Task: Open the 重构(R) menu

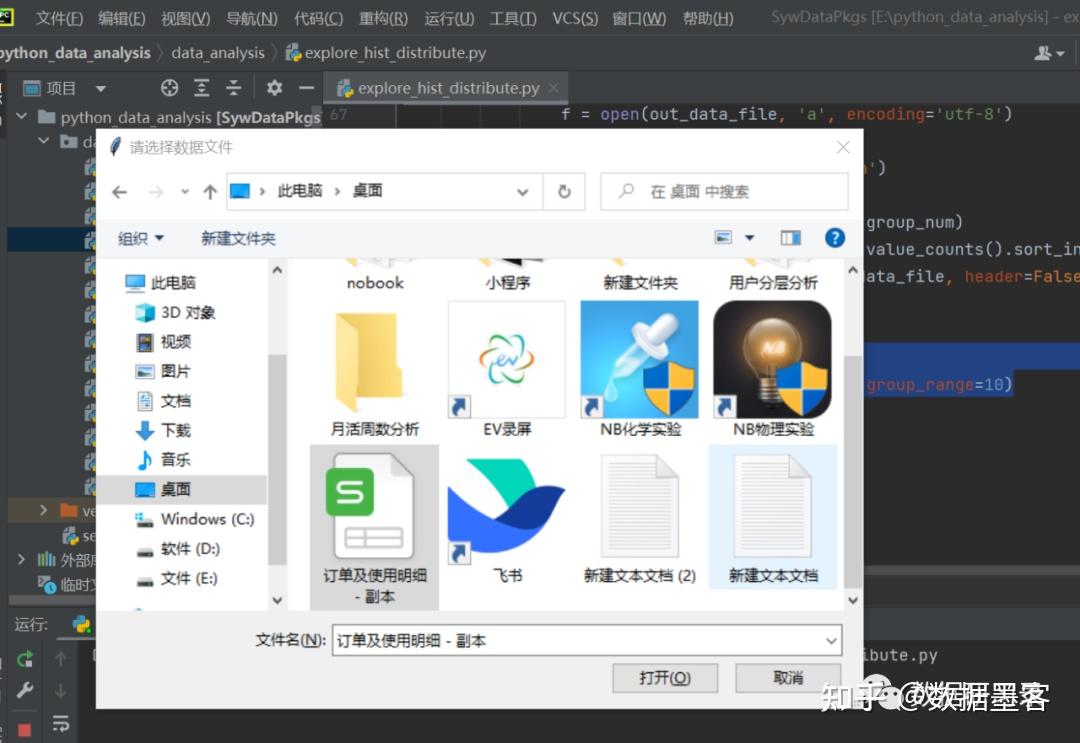Action: (384, 19)
